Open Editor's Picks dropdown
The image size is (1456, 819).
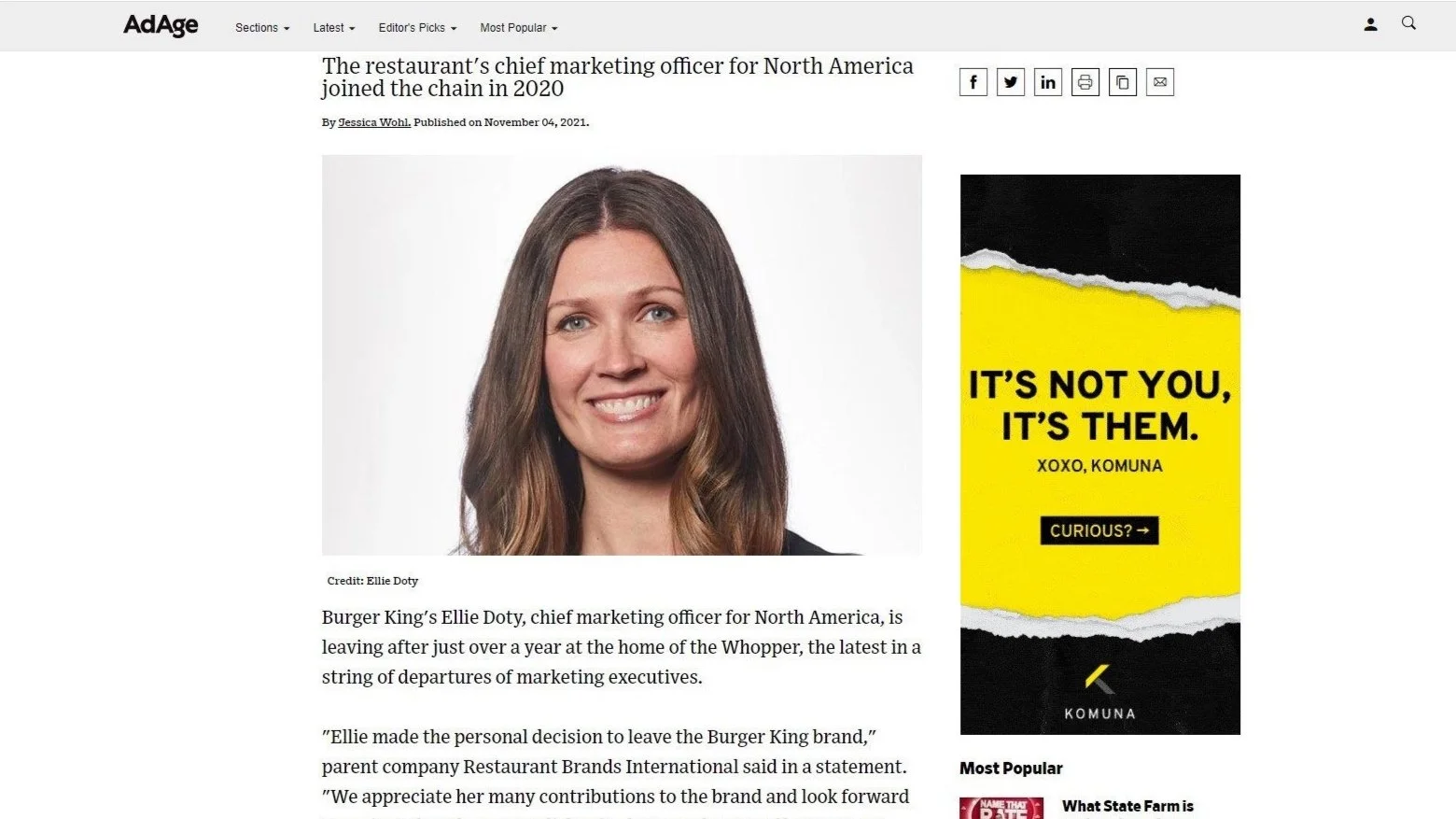417,28
